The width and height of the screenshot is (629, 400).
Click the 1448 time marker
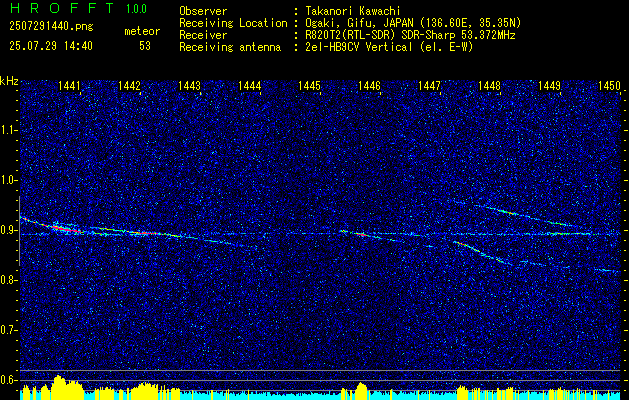489,86
